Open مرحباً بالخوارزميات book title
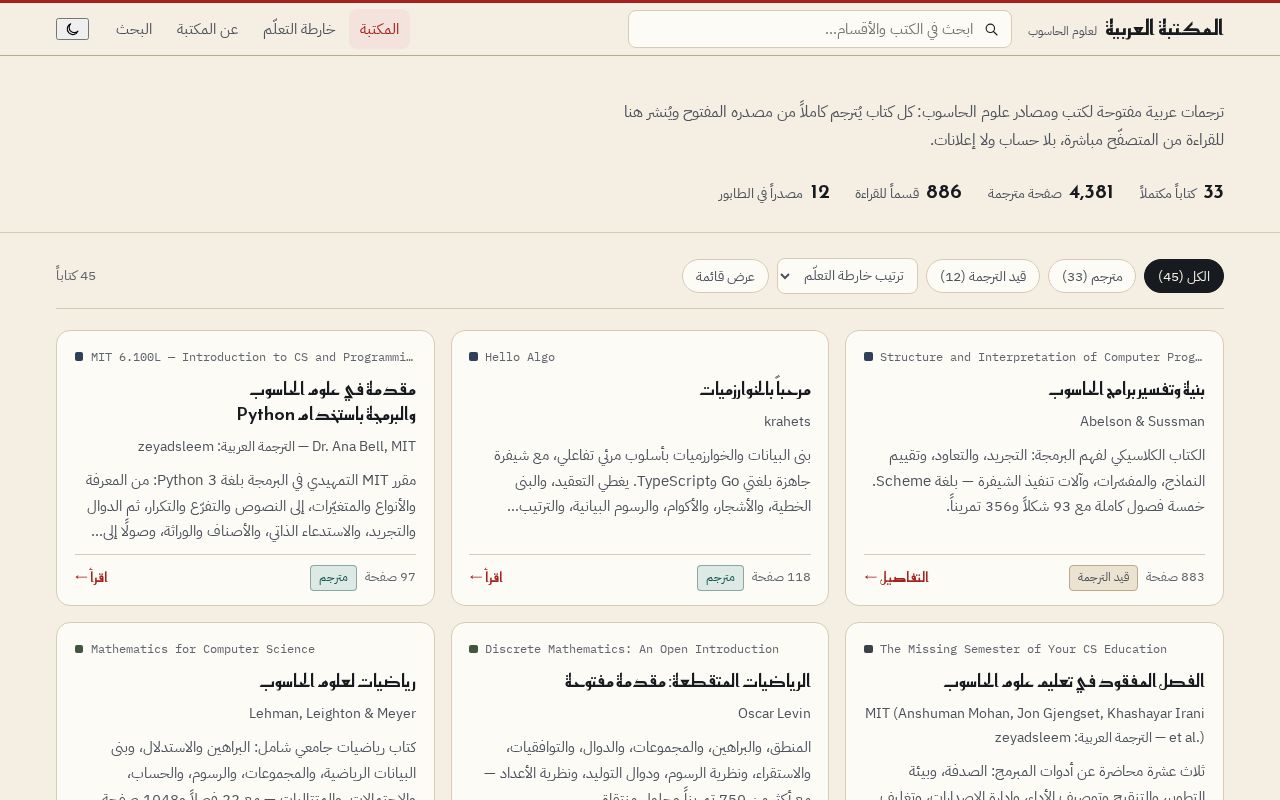1280x800 pixels. 755,389
